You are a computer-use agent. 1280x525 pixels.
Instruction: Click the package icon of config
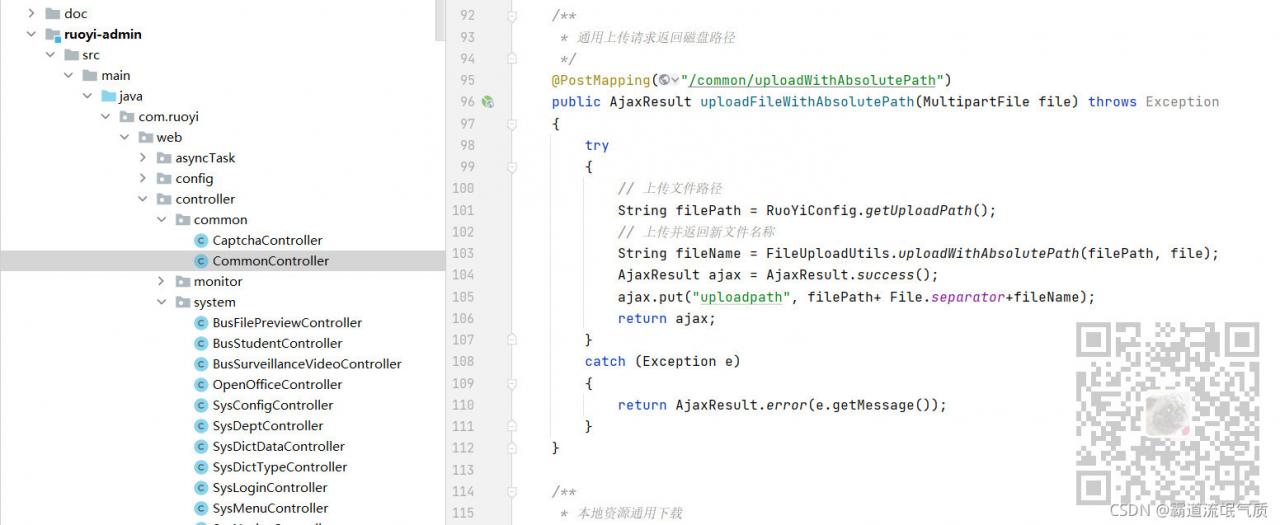pos(164,179)
